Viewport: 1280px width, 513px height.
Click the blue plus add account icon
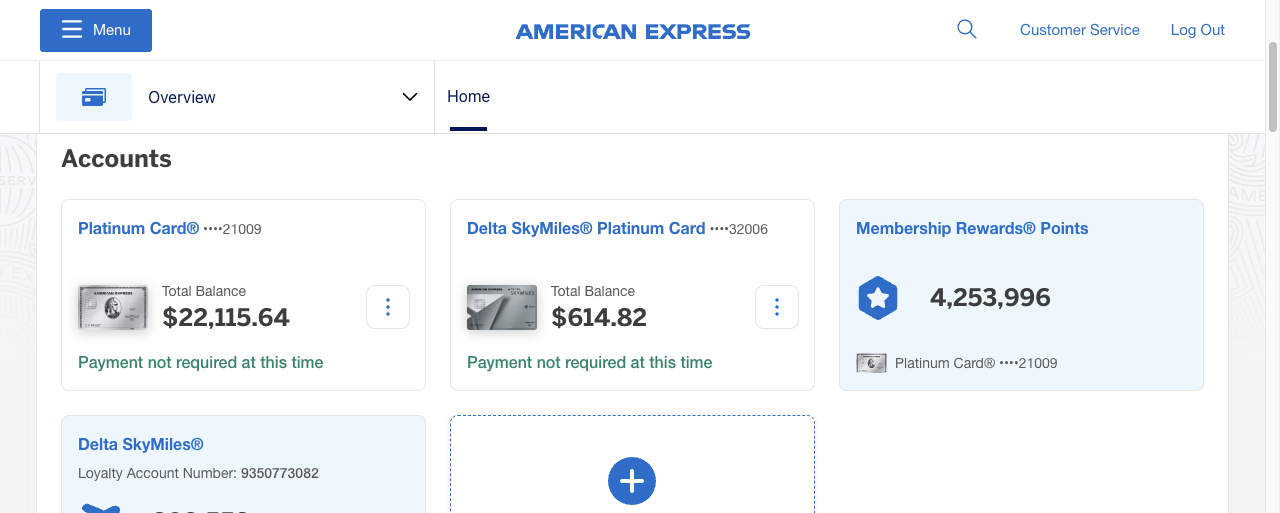(632, 481)
